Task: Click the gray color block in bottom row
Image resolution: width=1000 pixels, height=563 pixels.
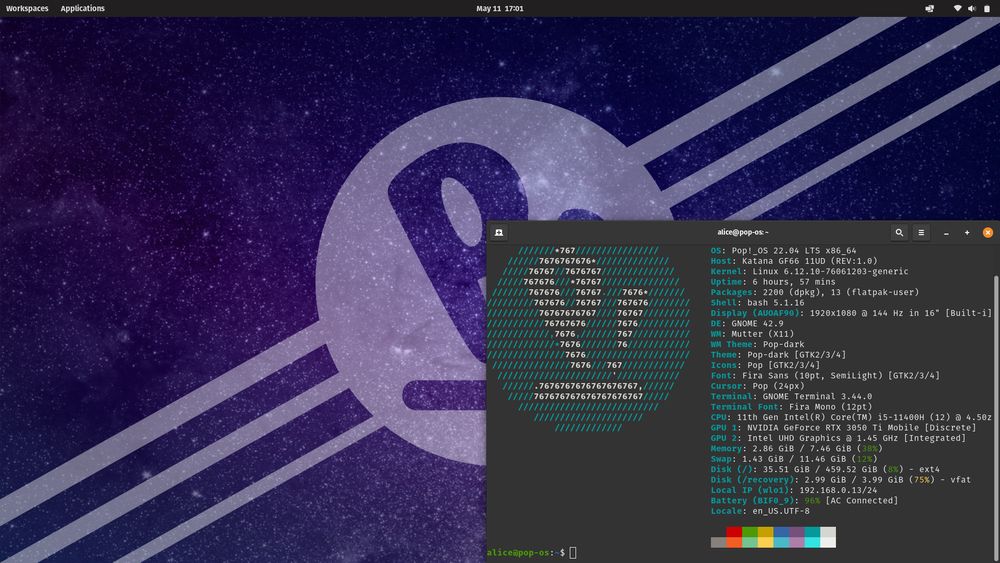Action: pyautogui.click(x=719, y=543)
